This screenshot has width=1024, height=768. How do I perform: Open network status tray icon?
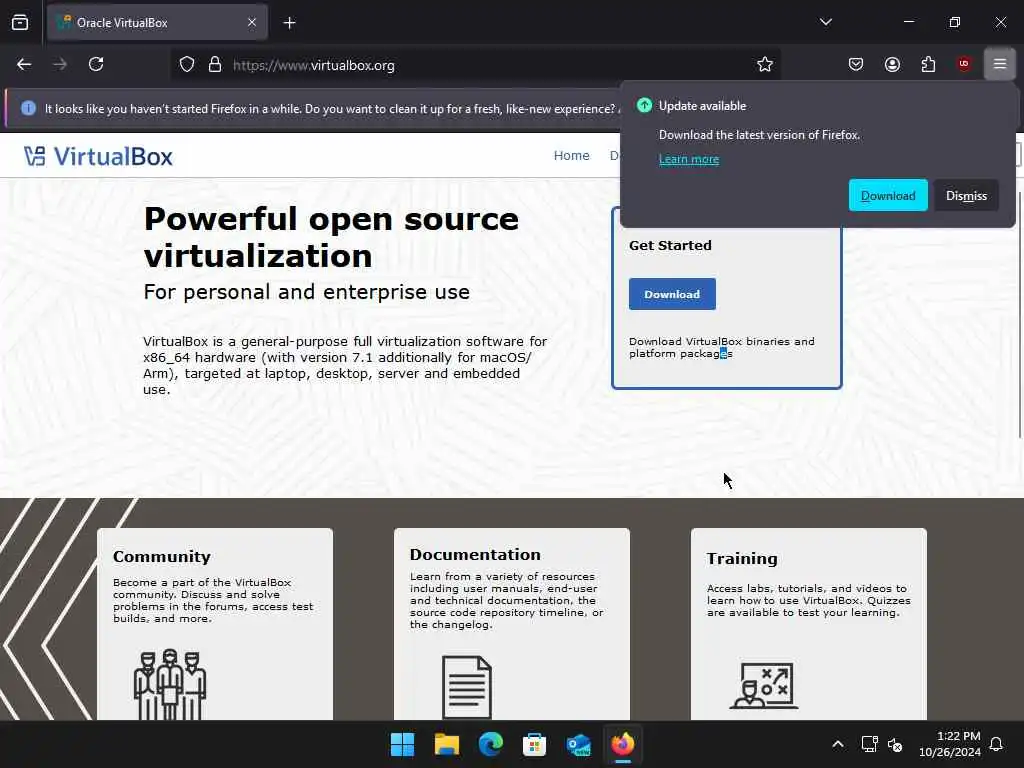(869, 744)
